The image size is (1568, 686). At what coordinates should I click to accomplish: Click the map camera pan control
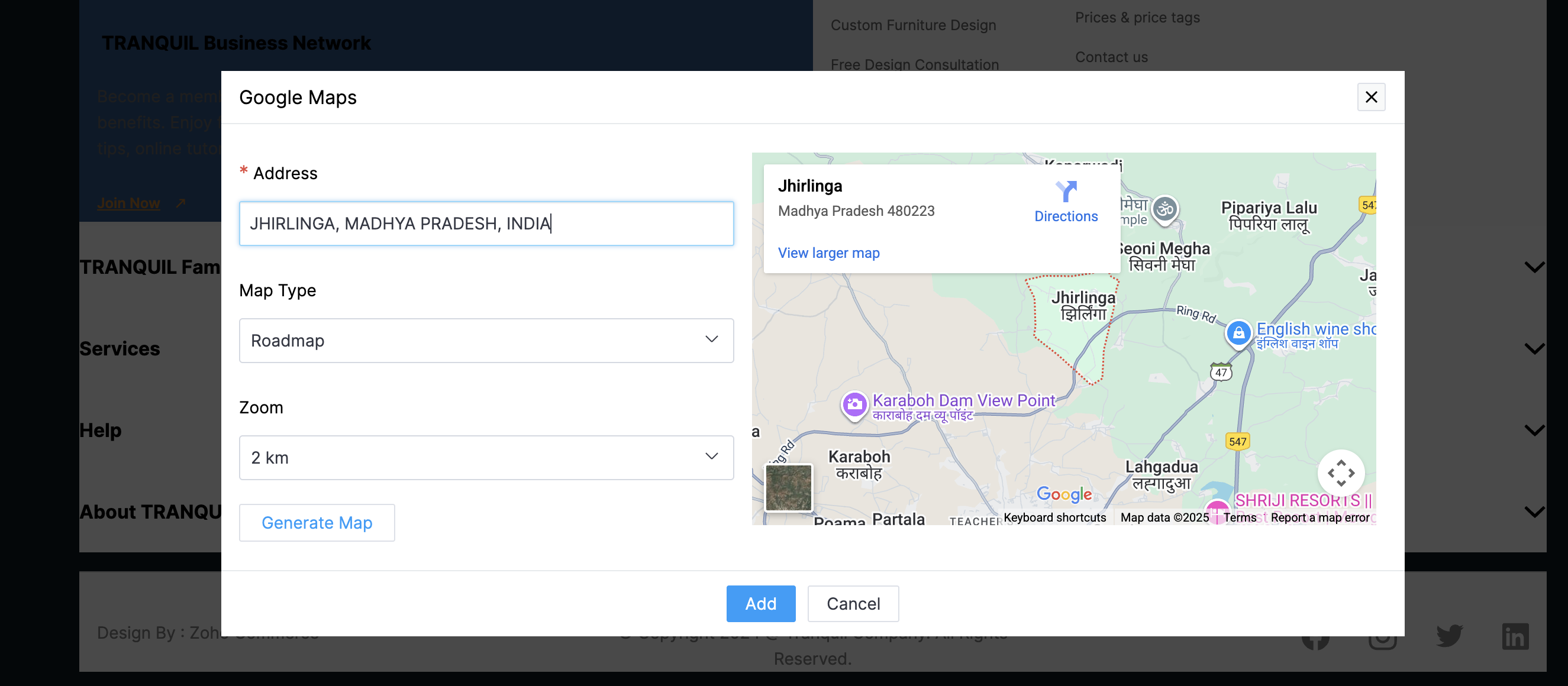(x=1340, y=473)
